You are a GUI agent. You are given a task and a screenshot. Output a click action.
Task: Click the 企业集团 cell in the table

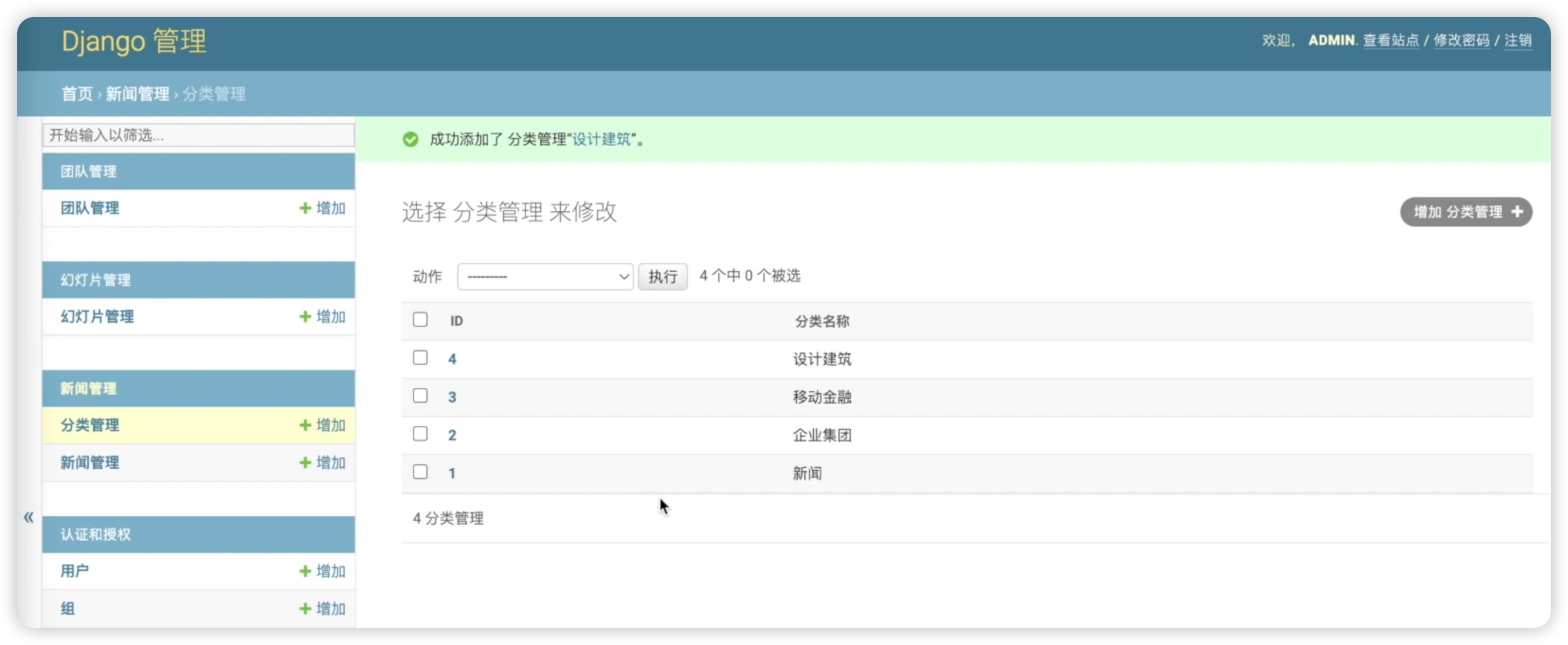[822, 435]
